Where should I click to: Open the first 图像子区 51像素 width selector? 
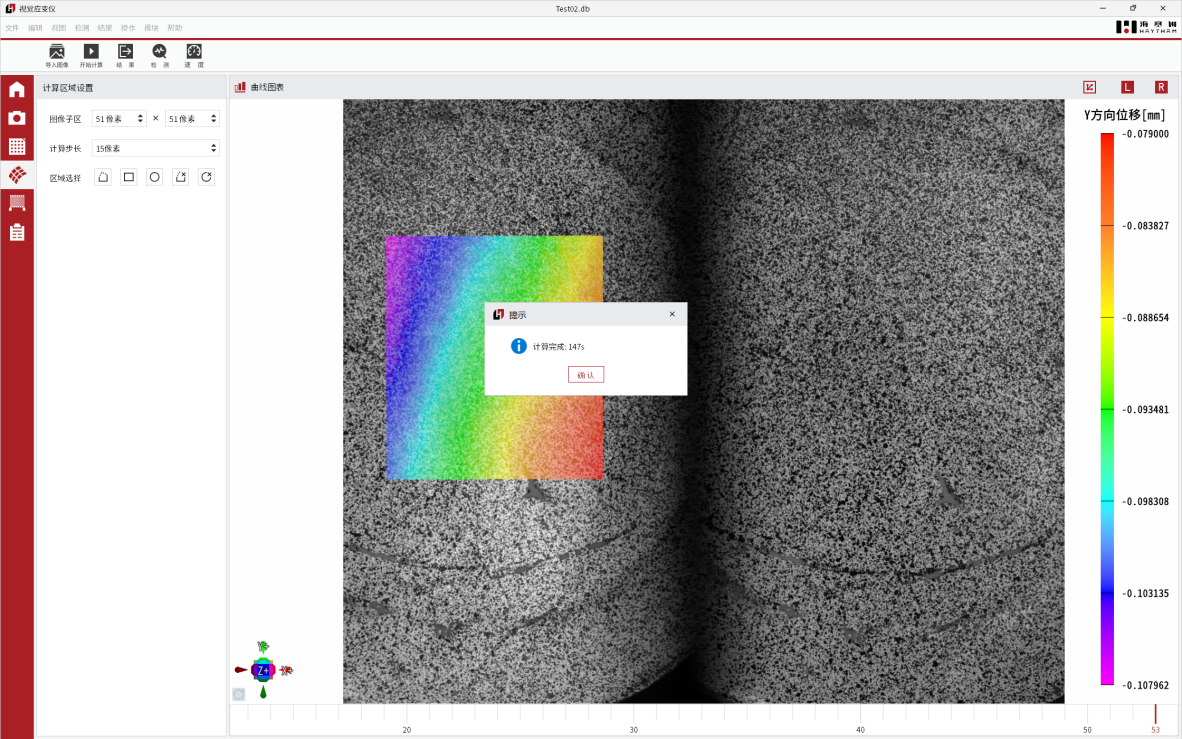click(119, 119)
